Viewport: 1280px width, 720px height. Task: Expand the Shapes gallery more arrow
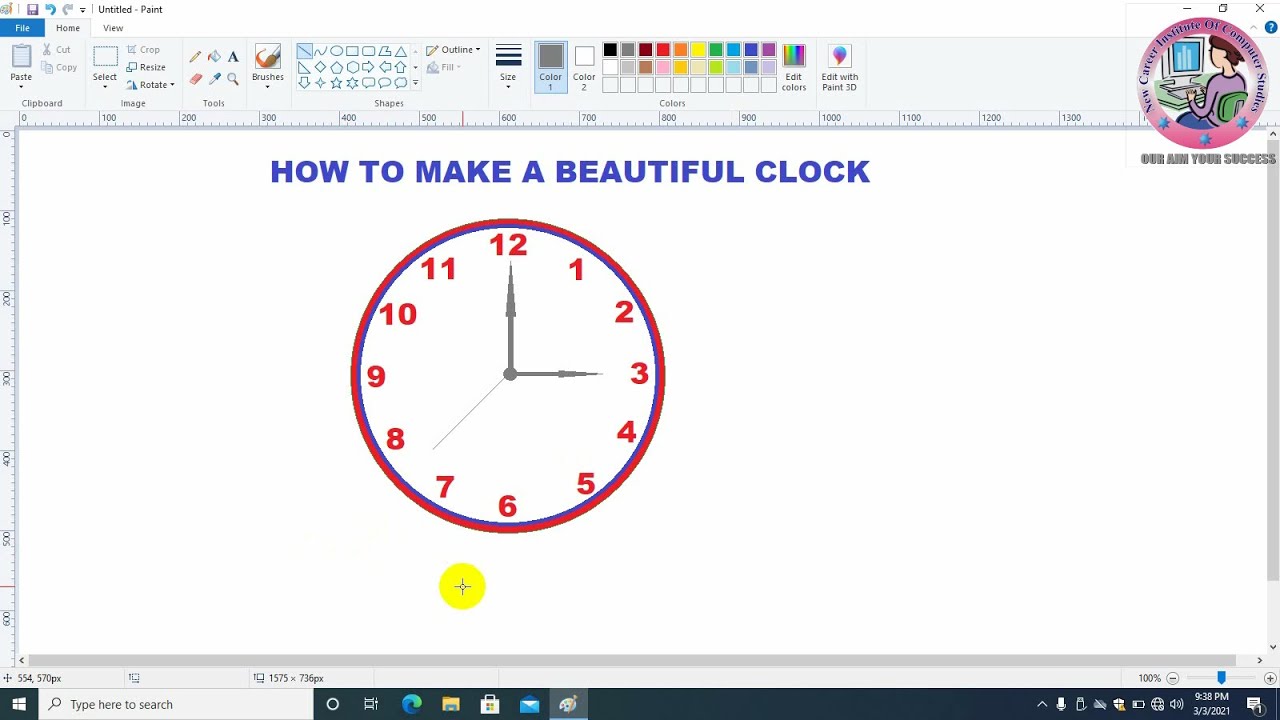tap(415, 83)
